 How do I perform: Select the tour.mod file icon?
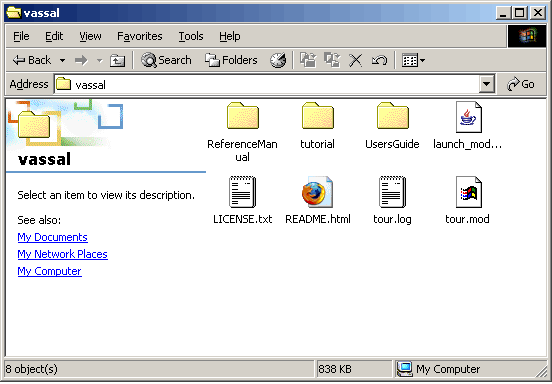[468, 192]
